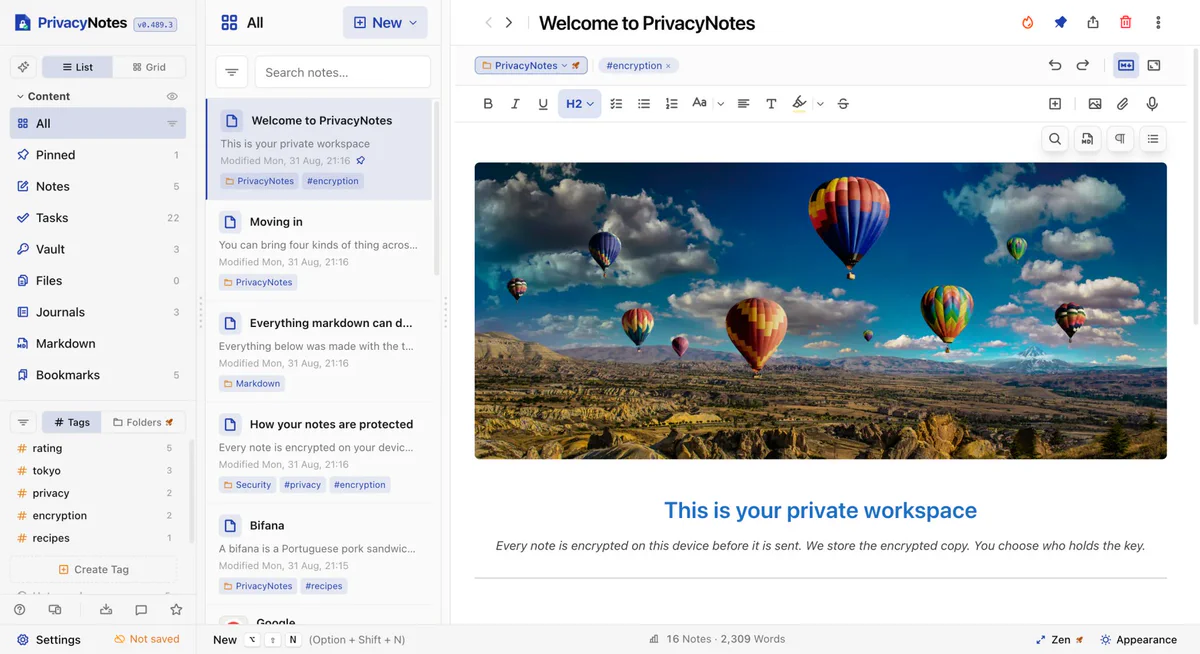Viewport: 1200px width, 654px height.
Task: Click the sparkle icon beside List
Action: click(x=23, y=67)
